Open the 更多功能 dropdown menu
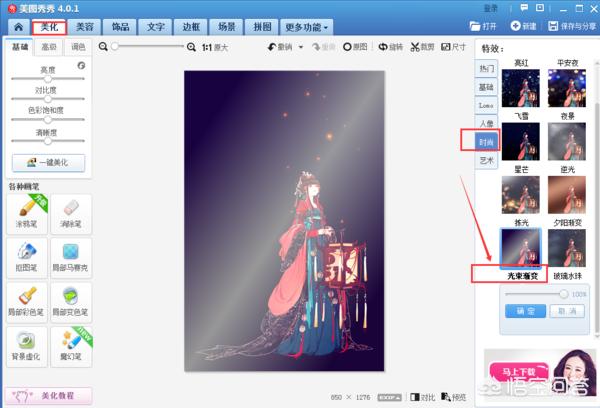 [306, 26]
